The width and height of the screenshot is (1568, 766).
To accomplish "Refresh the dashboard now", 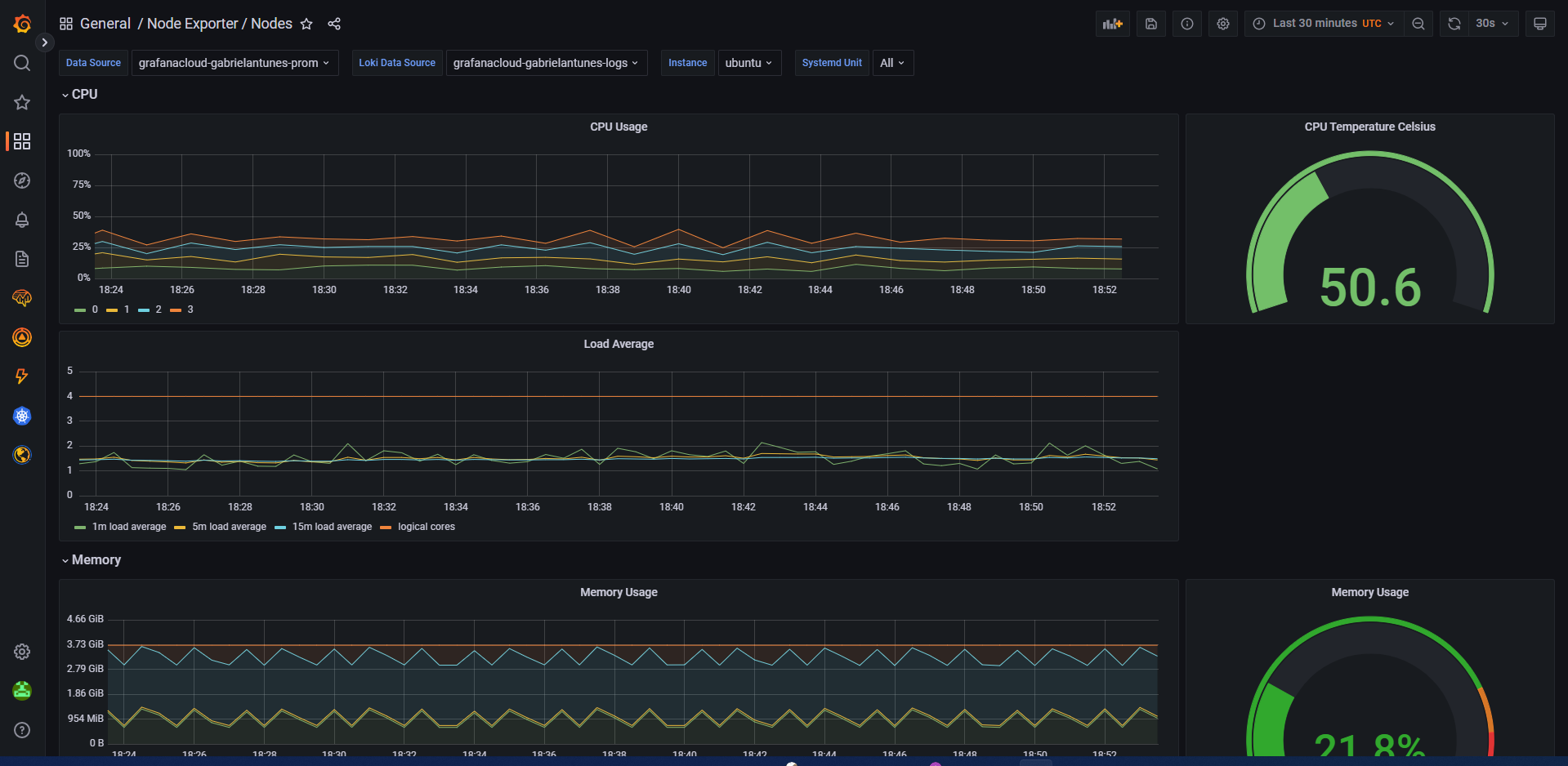I will 1454,24.
